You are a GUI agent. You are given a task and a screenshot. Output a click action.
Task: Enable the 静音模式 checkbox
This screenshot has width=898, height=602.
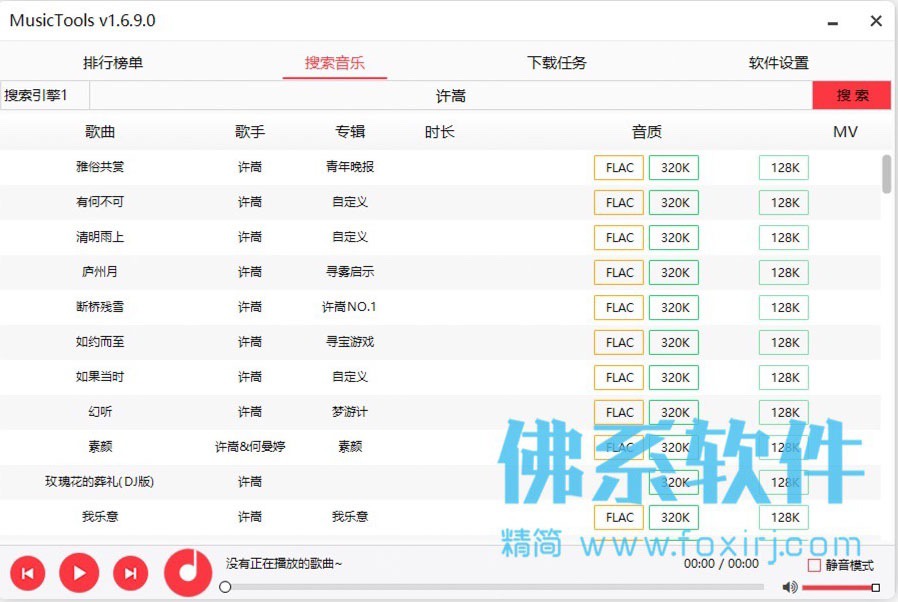pyautogui.click(x=814, y=565)
